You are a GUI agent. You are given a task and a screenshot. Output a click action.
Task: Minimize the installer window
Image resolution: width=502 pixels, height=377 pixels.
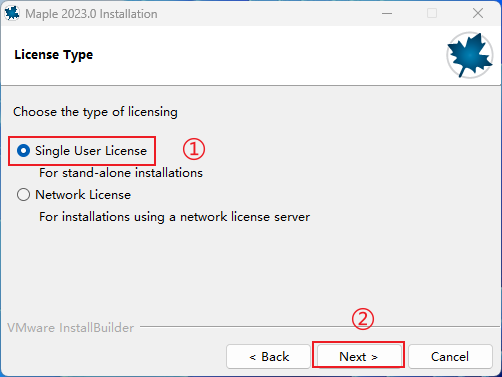pos(387,14)
